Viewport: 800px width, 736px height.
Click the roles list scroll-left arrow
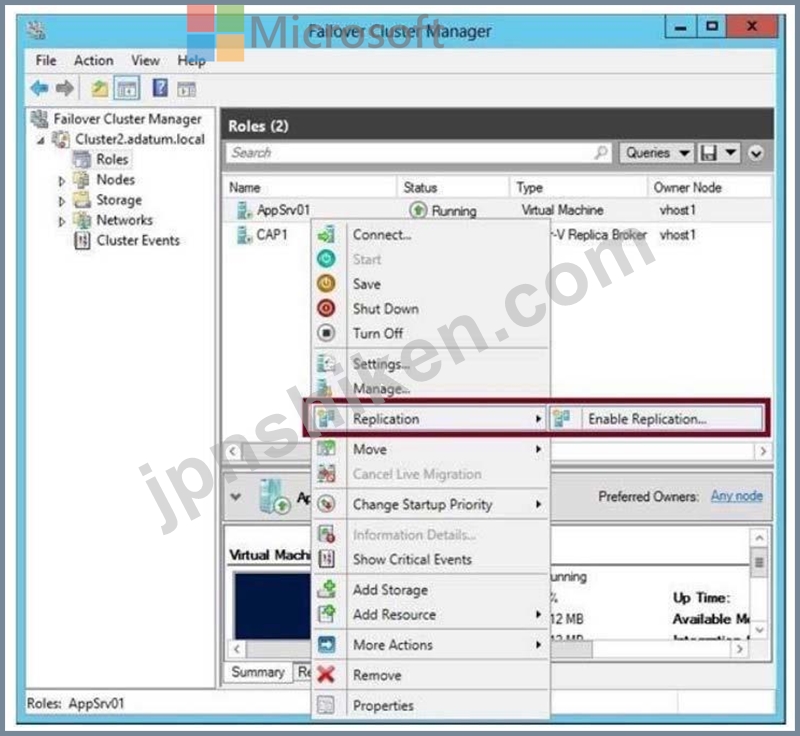(x=233, y=451)
